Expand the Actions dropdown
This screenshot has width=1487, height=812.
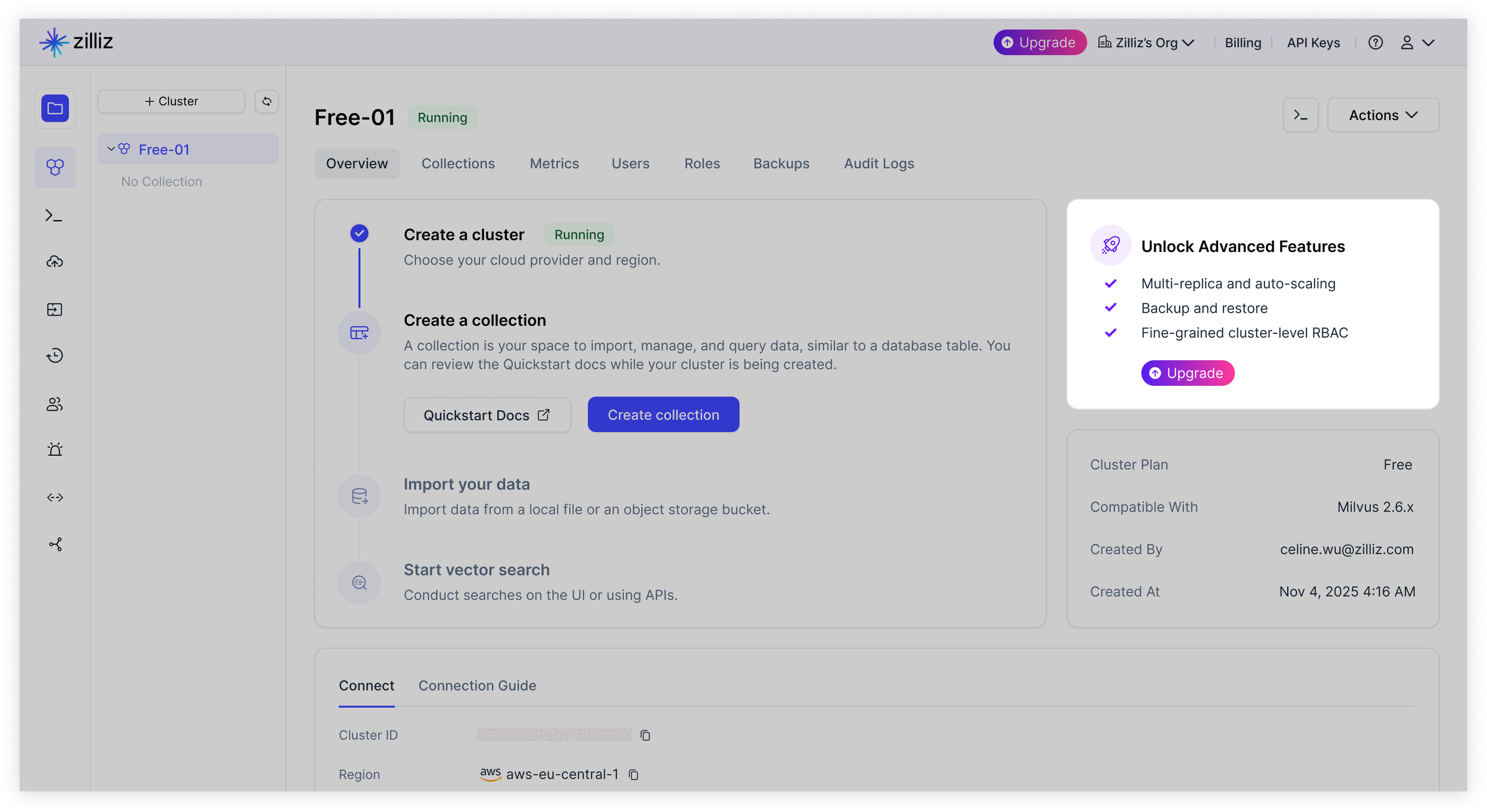pos(1383,115)
